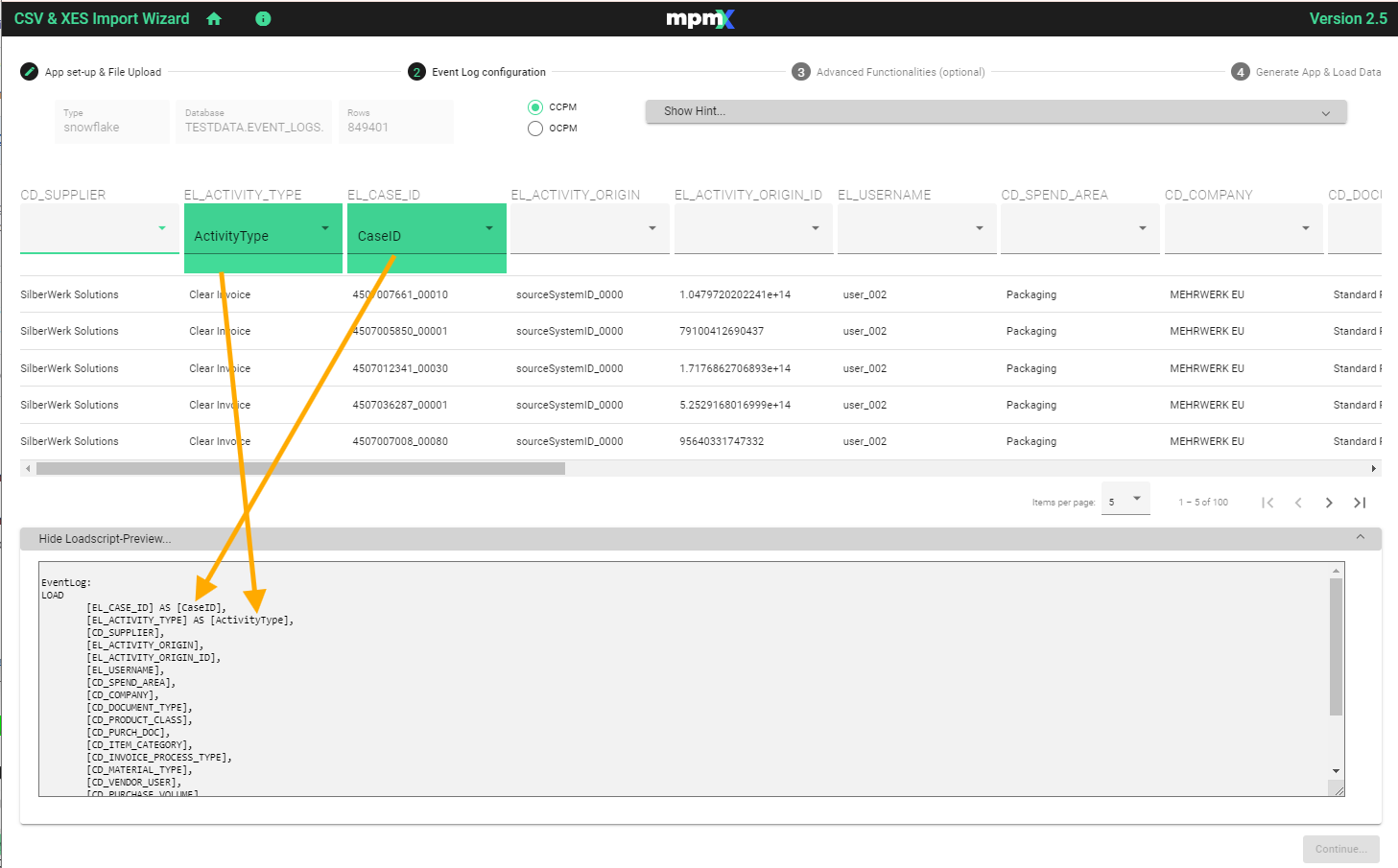Click [EL_CASE_ID] AS [CaseID] script line
Viewport: 1398px width, 868px height.
click(156, 608)
